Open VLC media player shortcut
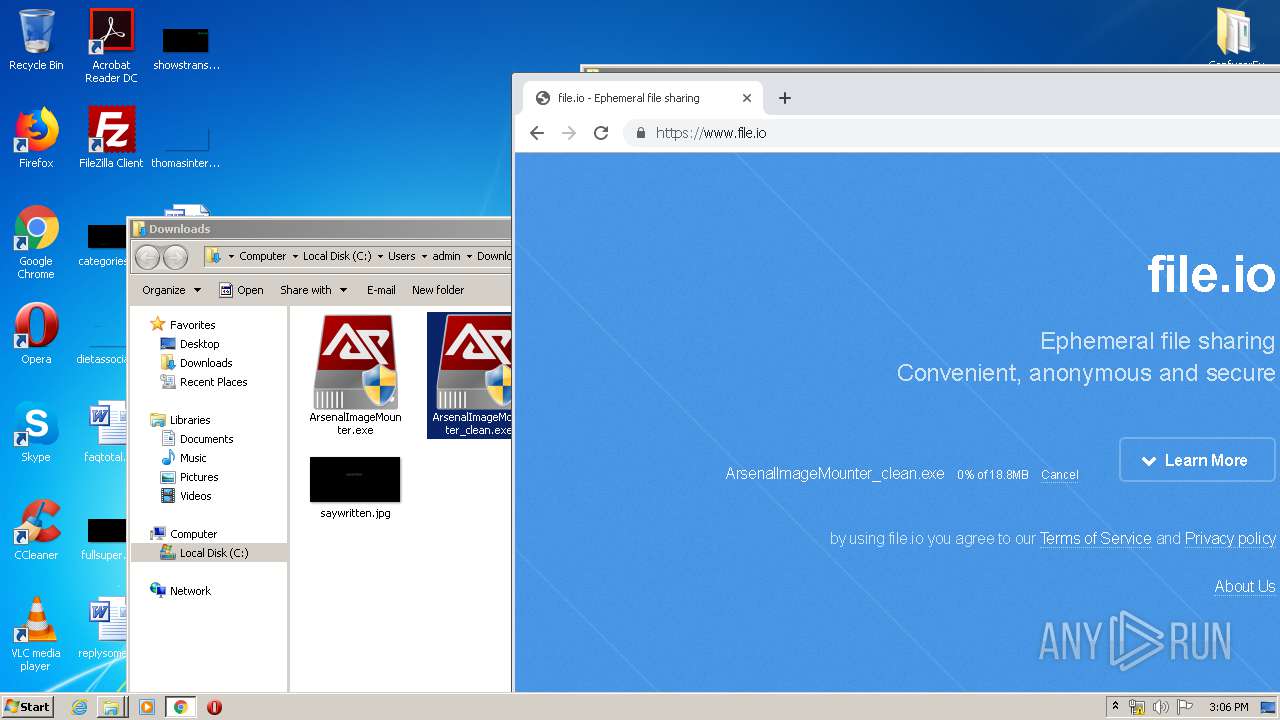 (36, 634)
